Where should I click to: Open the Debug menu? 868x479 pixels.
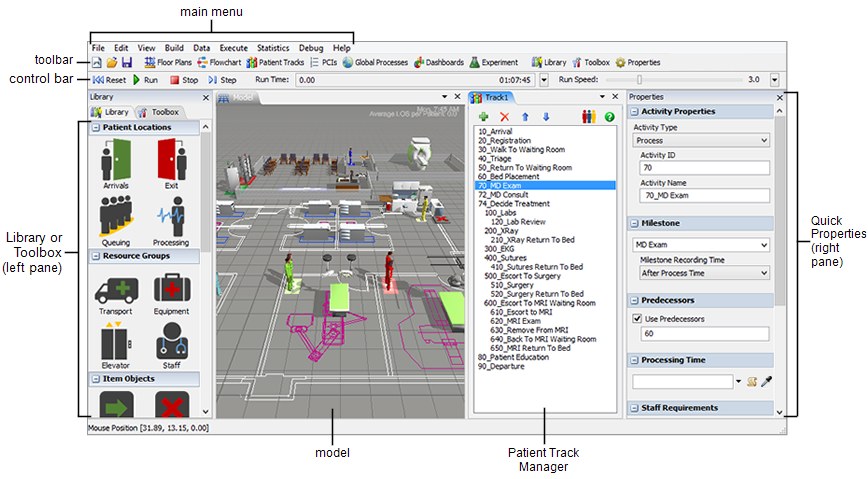click(311, 48)
